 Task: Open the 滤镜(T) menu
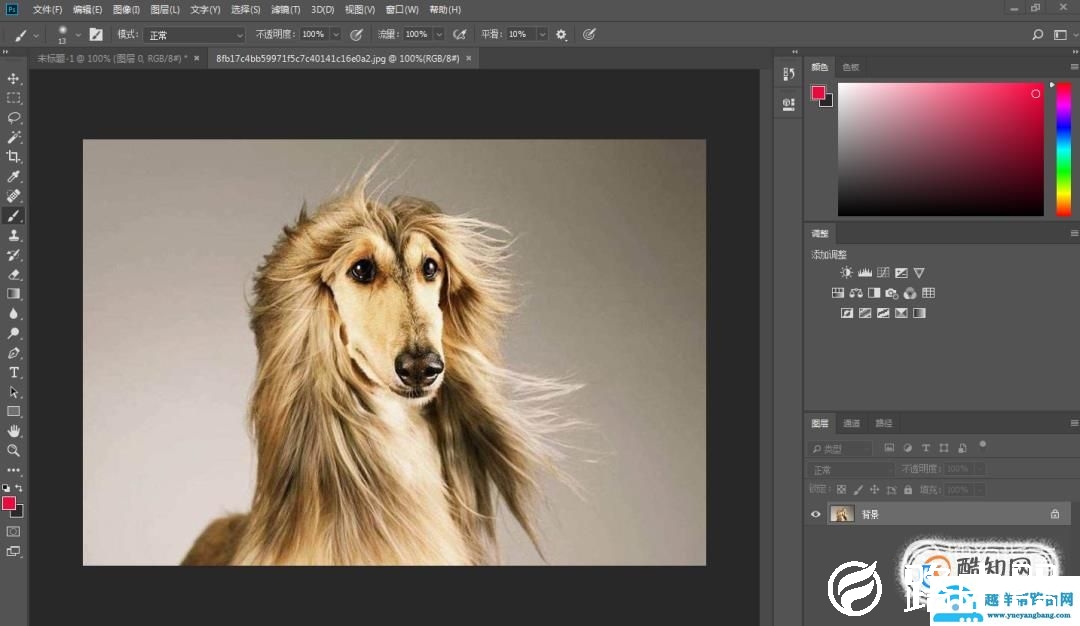[x=286, y=9]
